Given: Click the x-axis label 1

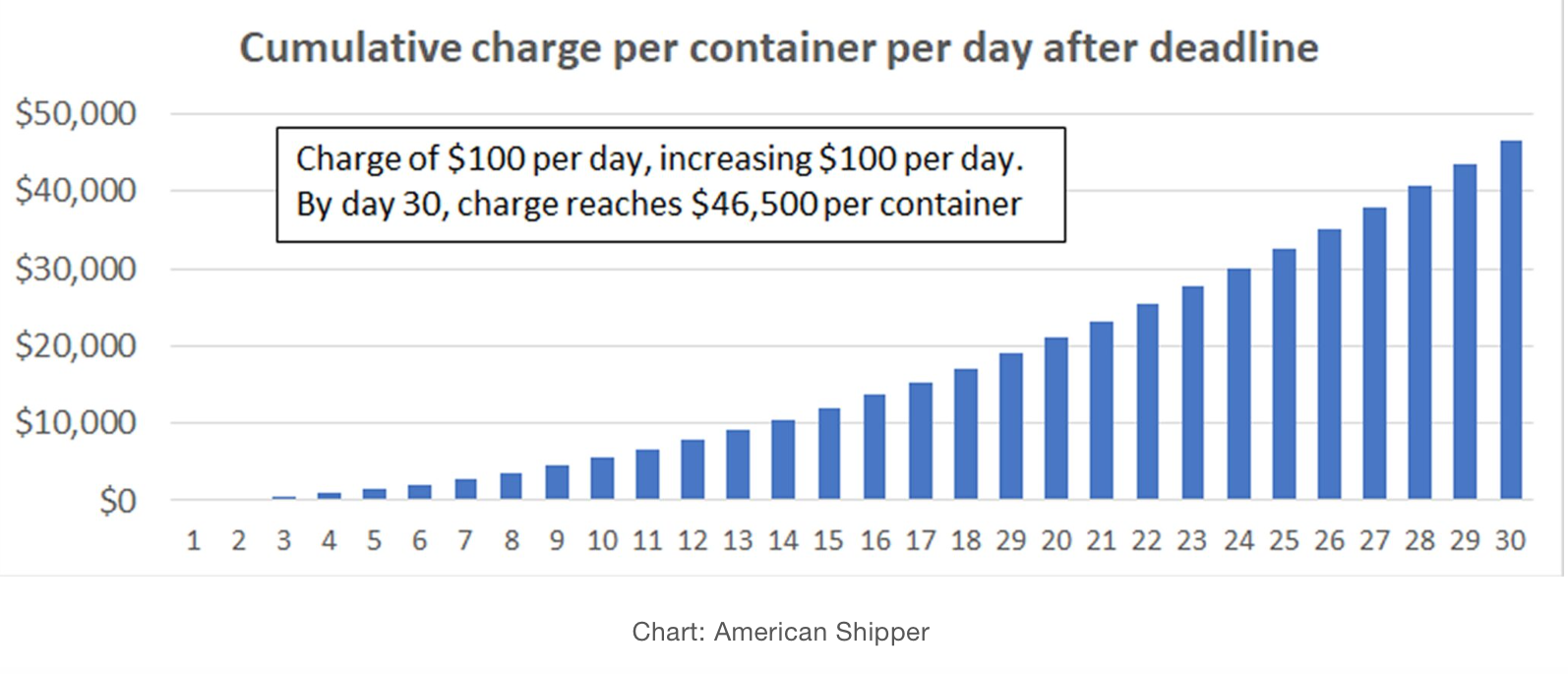Looking at the screenshot, I should (x=193, y=540).
